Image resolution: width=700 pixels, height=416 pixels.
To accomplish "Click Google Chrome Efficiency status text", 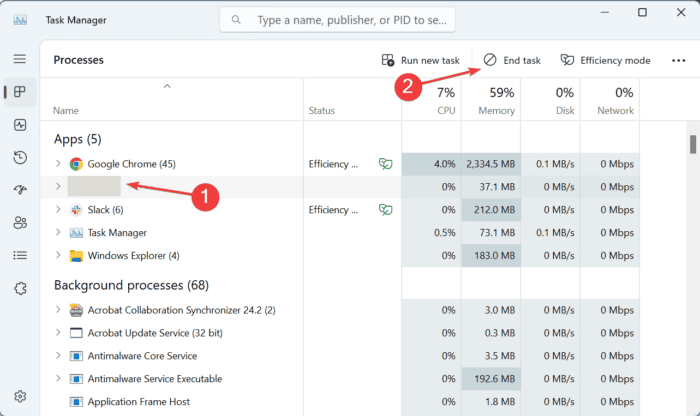I will pyautogui.click(x=333, y=164).
